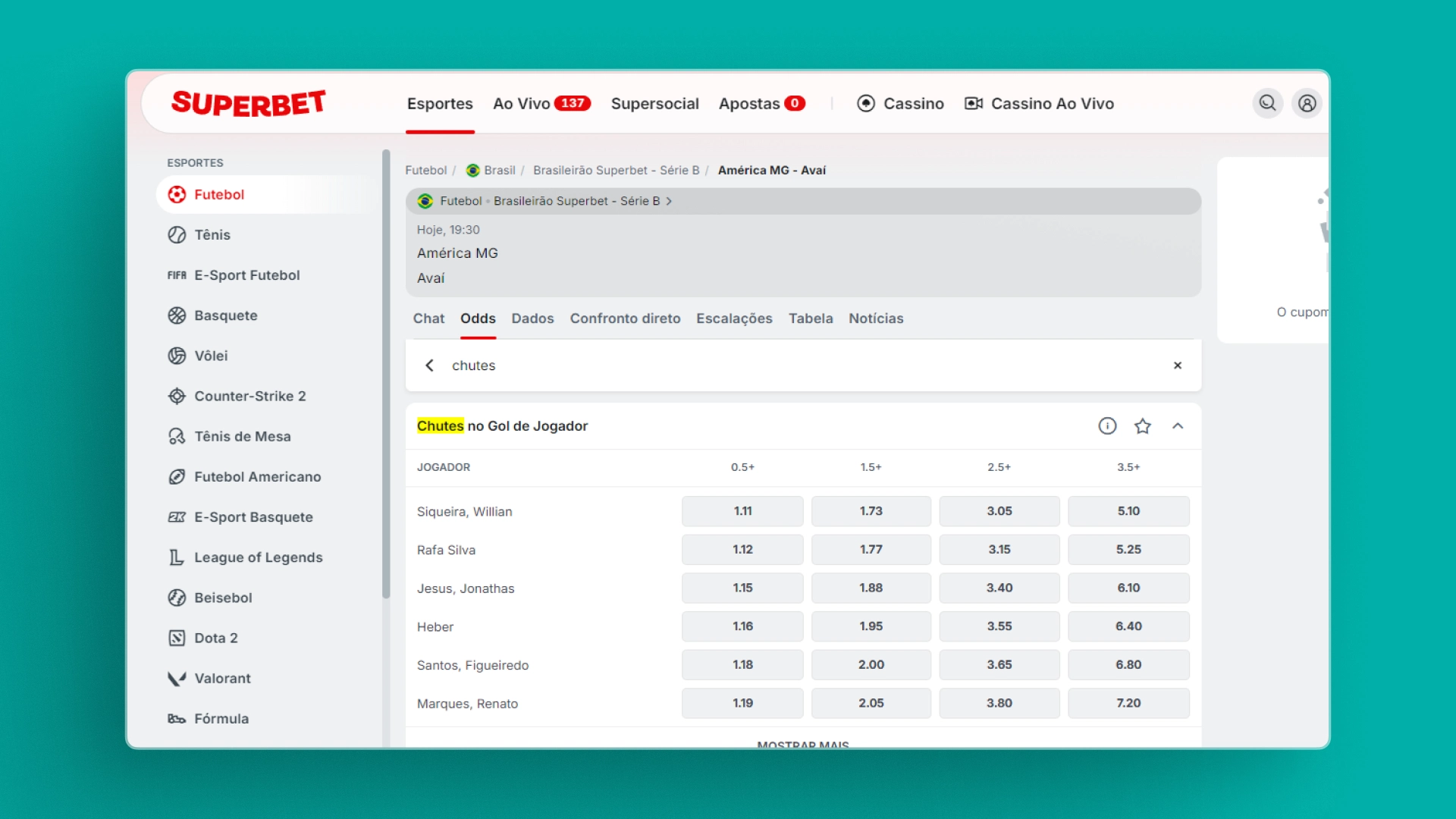Click the Basquete ball icon in sidebar

177,315
